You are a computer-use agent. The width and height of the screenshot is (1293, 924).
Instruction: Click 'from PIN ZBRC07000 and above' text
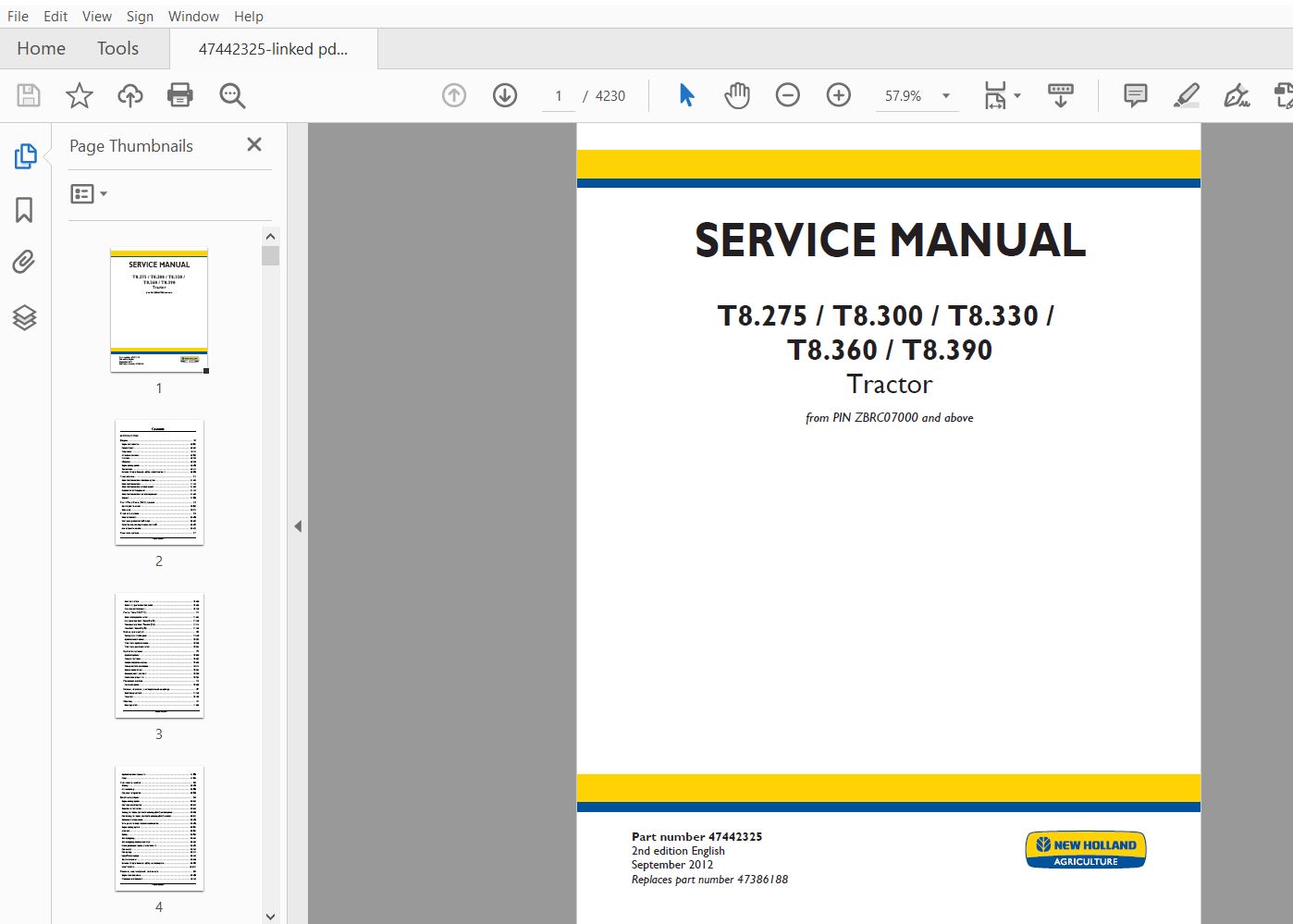point(889,418)
